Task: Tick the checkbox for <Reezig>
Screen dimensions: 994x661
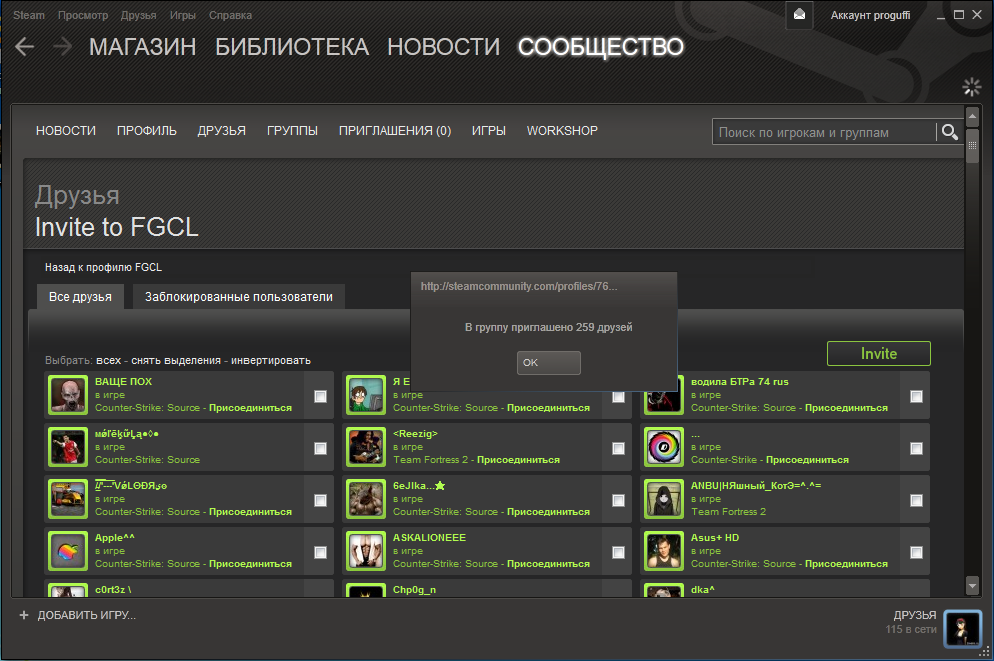Action: (x=618, y=448)
